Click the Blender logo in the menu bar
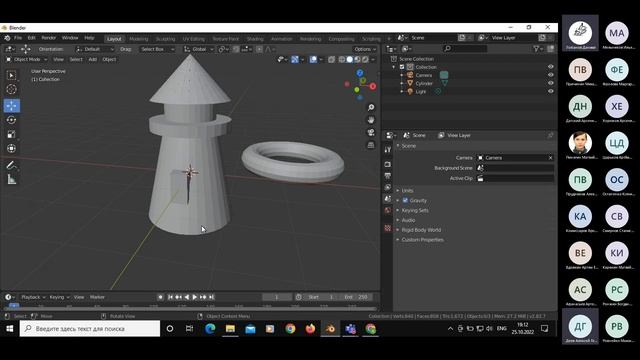This screenshot has width=640, height=360. click(x=7, y=38)
